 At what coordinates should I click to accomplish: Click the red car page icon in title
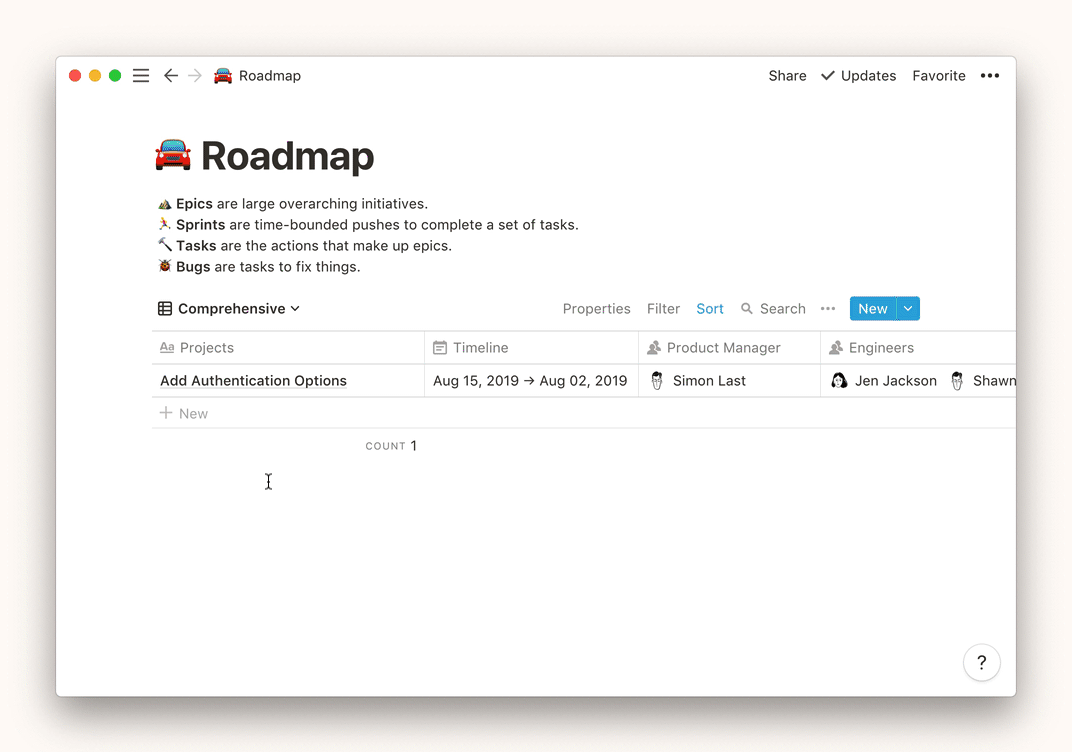[173, 155]
